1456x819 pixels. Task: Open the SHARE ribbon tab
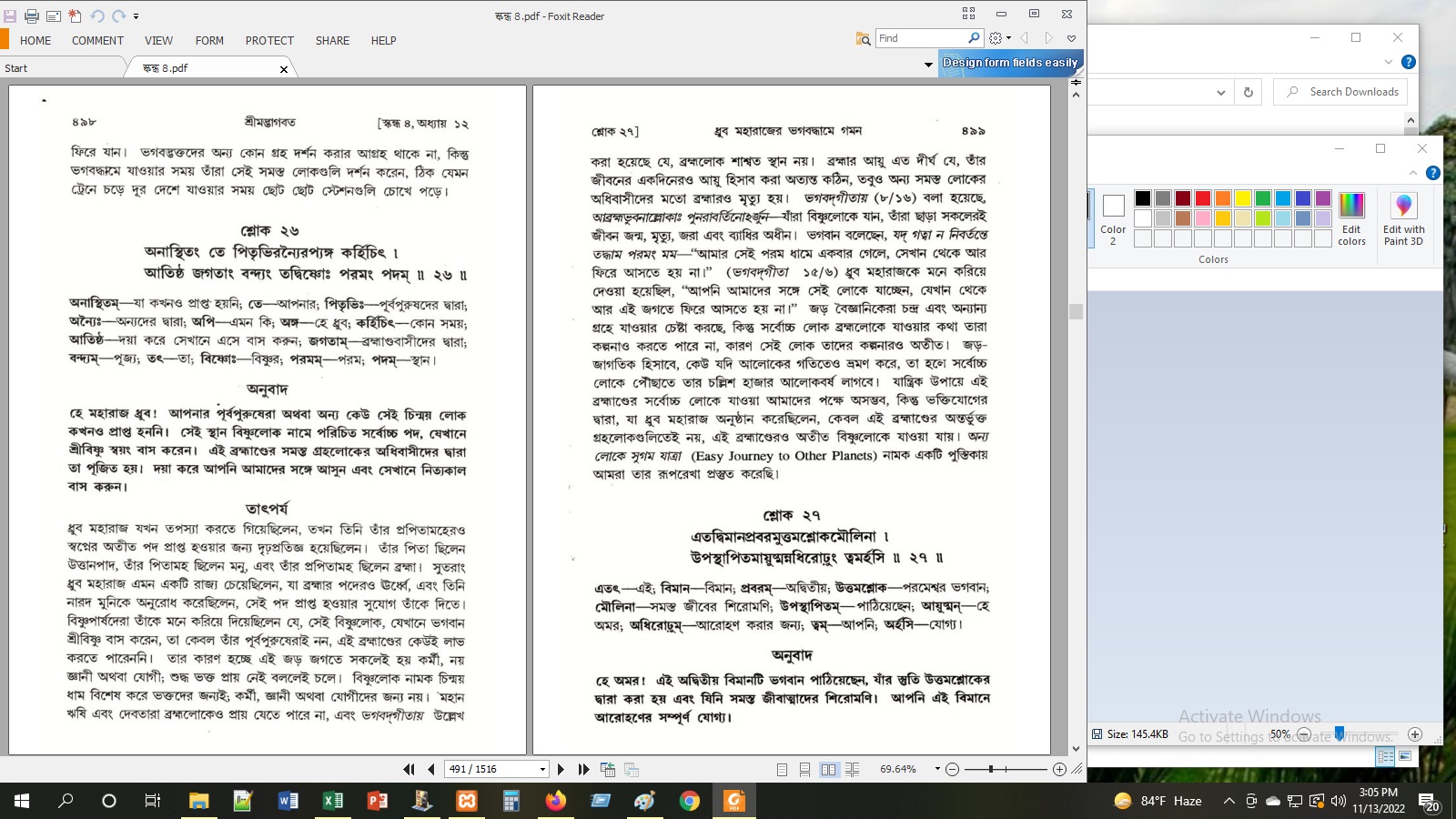[332, 41]
